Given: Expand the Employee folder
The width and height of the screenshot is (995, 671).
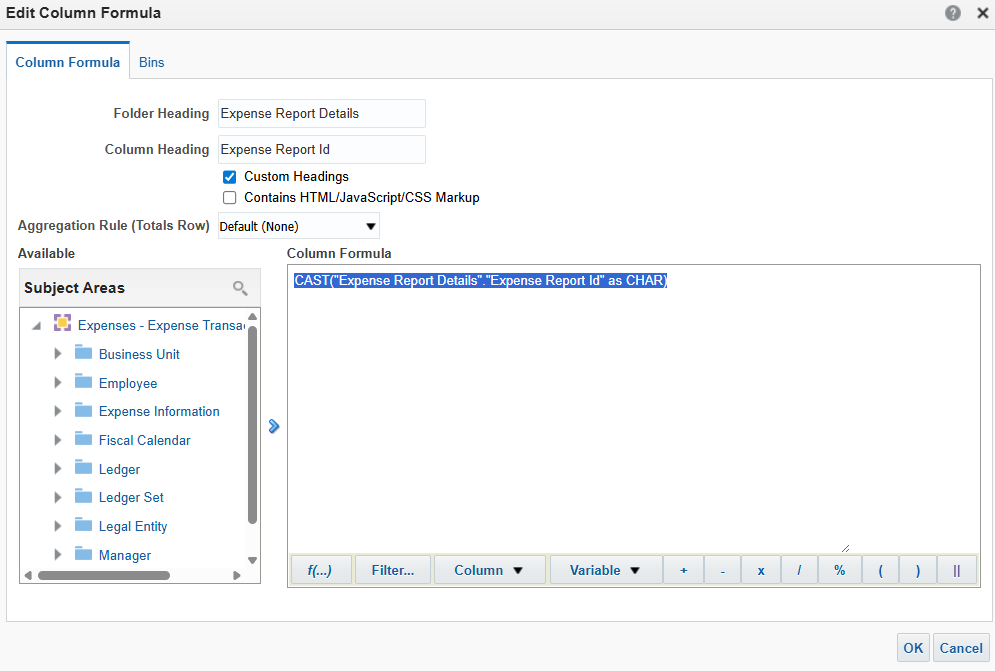Looking at the screenshot, I should click(58, 383).
